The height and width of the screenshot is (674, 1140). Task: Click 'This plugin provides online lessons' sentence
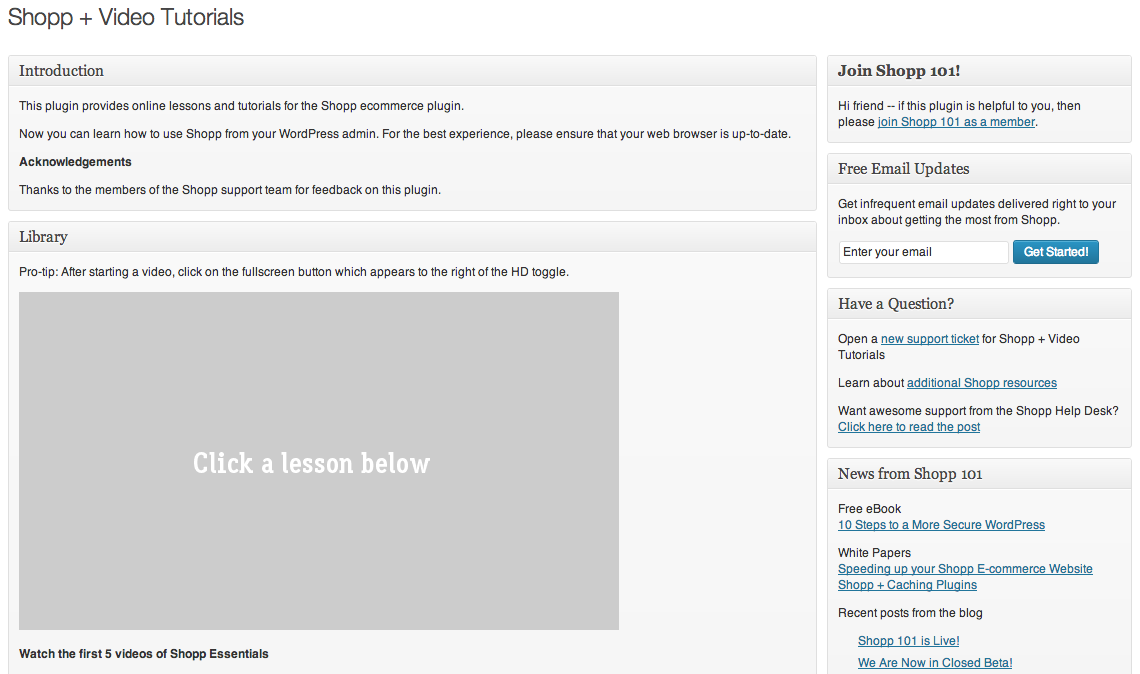point(241,106)
